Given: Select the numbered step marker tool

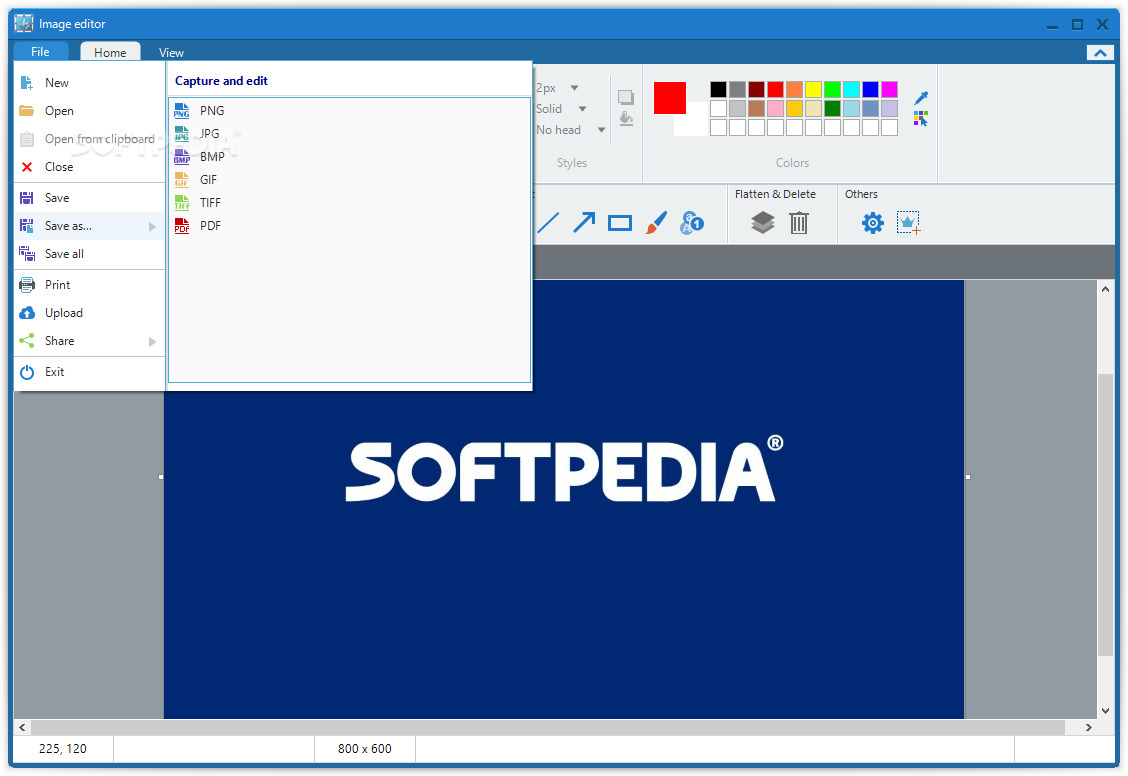Looking at the screenshot, I should (x=692, y=223).
